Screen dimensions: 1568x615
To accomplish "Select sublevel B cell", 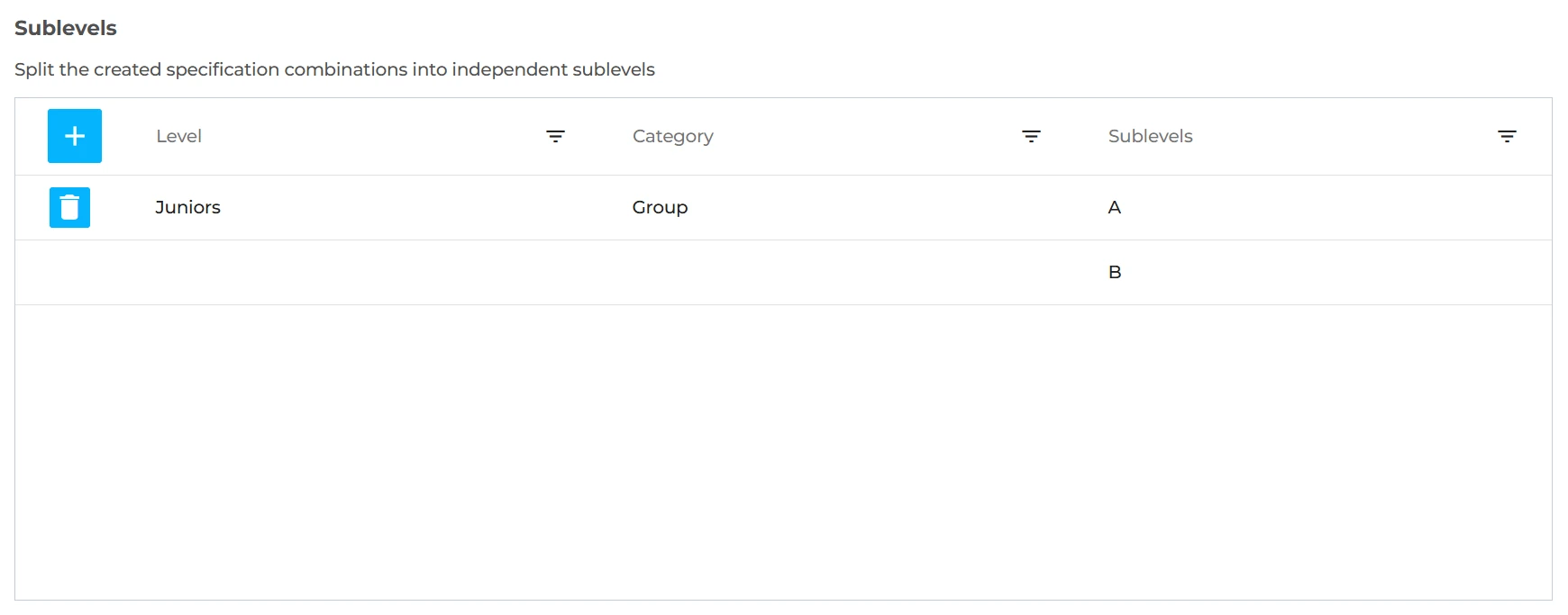I will (1115, 272).
